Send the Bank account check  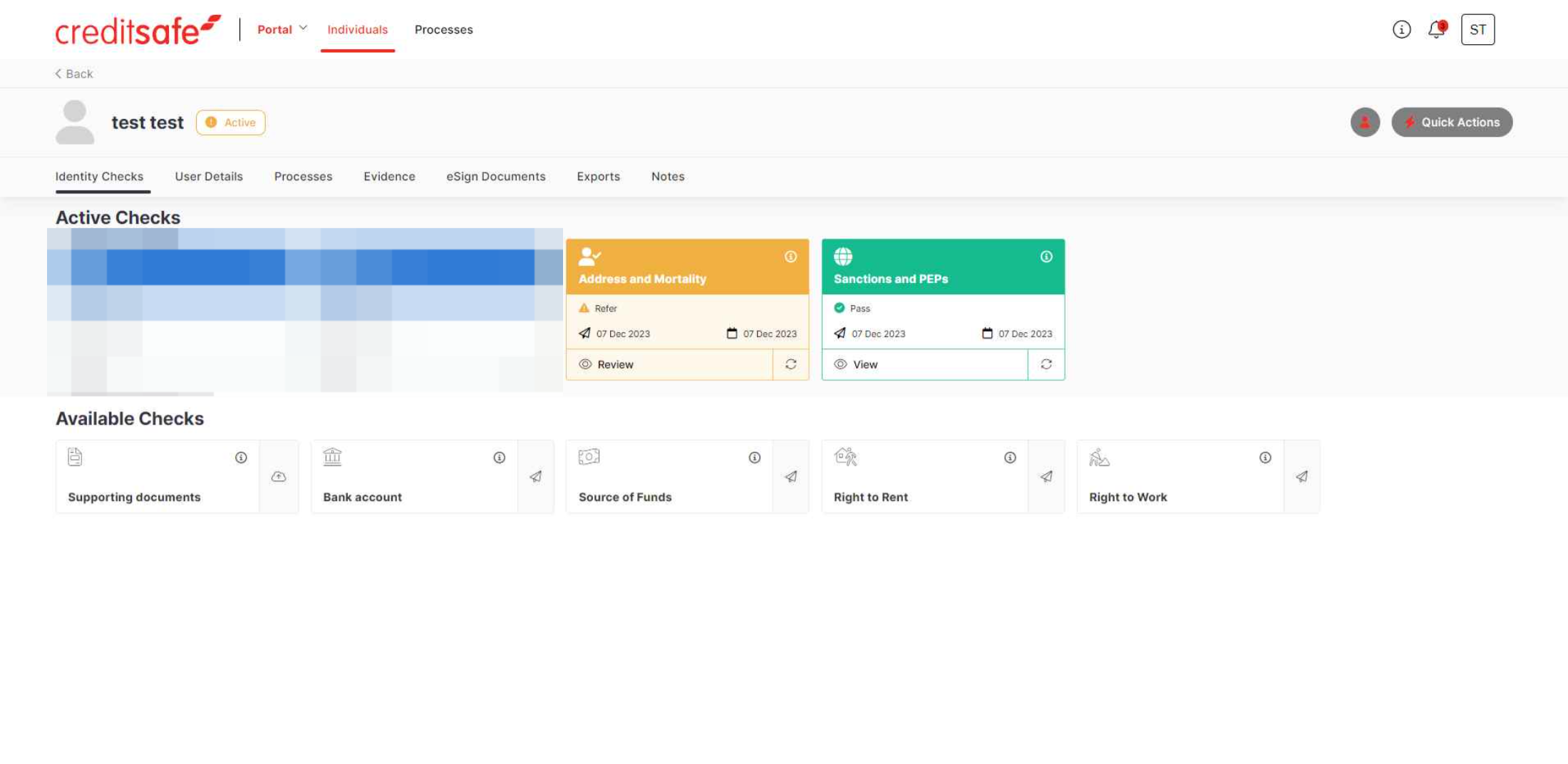[x=535, y=477]
